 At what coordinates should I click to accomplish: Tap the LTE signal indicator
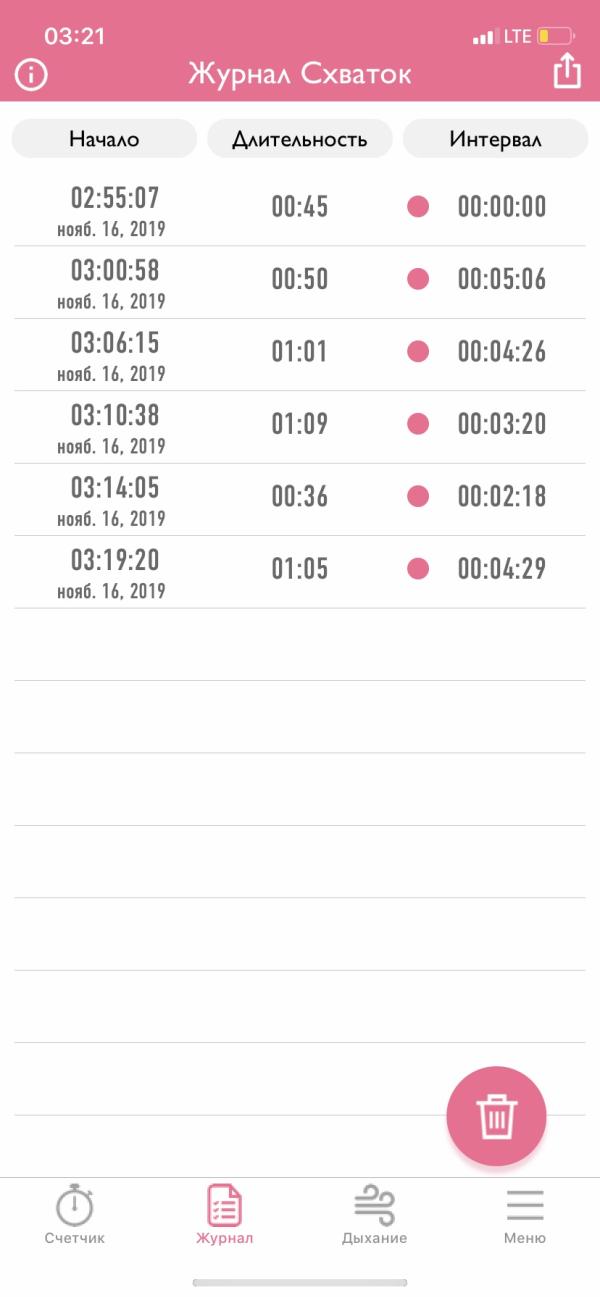[517, 36]
